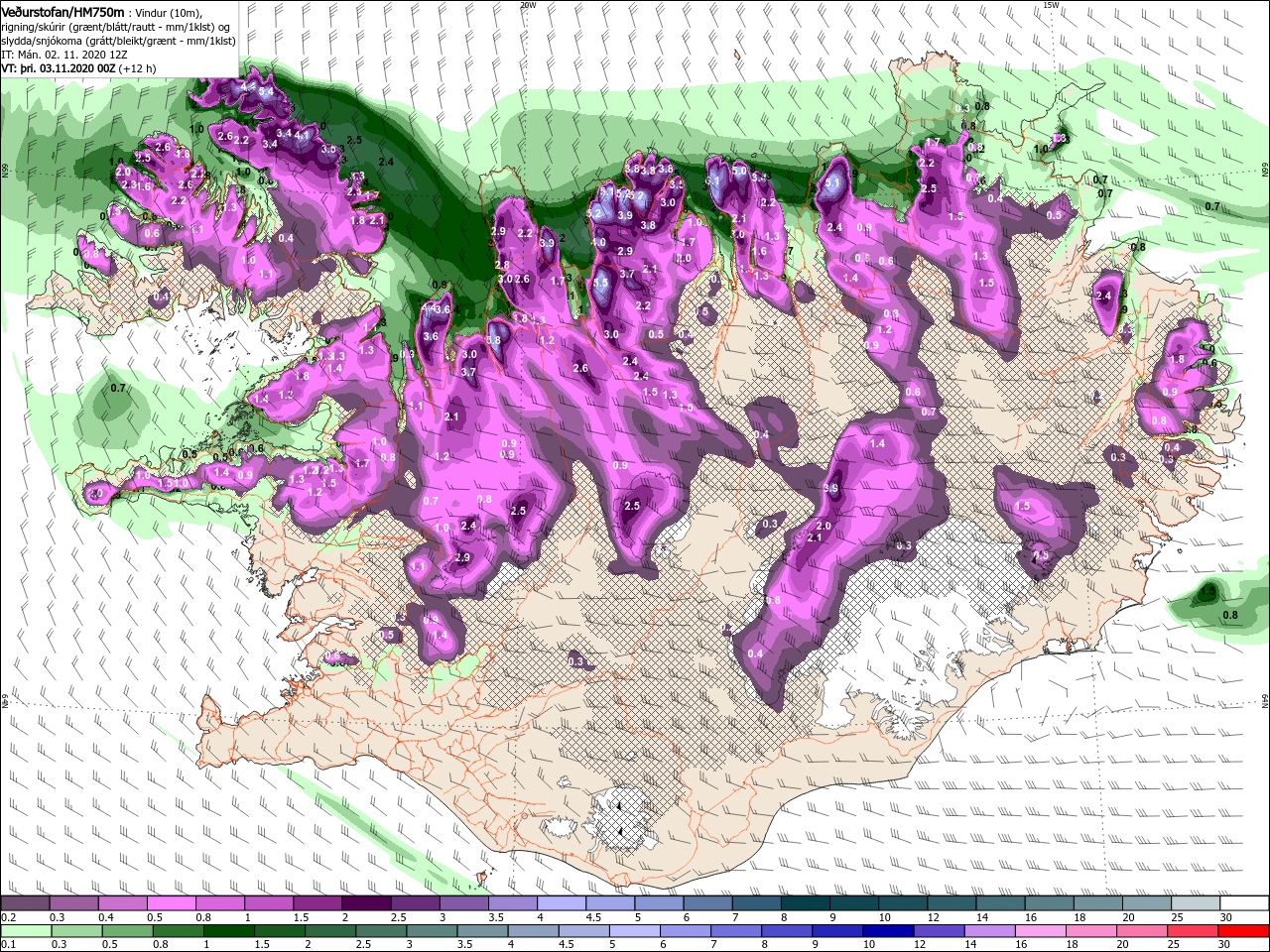Click the snow legend swatch starting at 0.2
The width and height of the screenshot is (1270, 952).
(x=25, y=903)
